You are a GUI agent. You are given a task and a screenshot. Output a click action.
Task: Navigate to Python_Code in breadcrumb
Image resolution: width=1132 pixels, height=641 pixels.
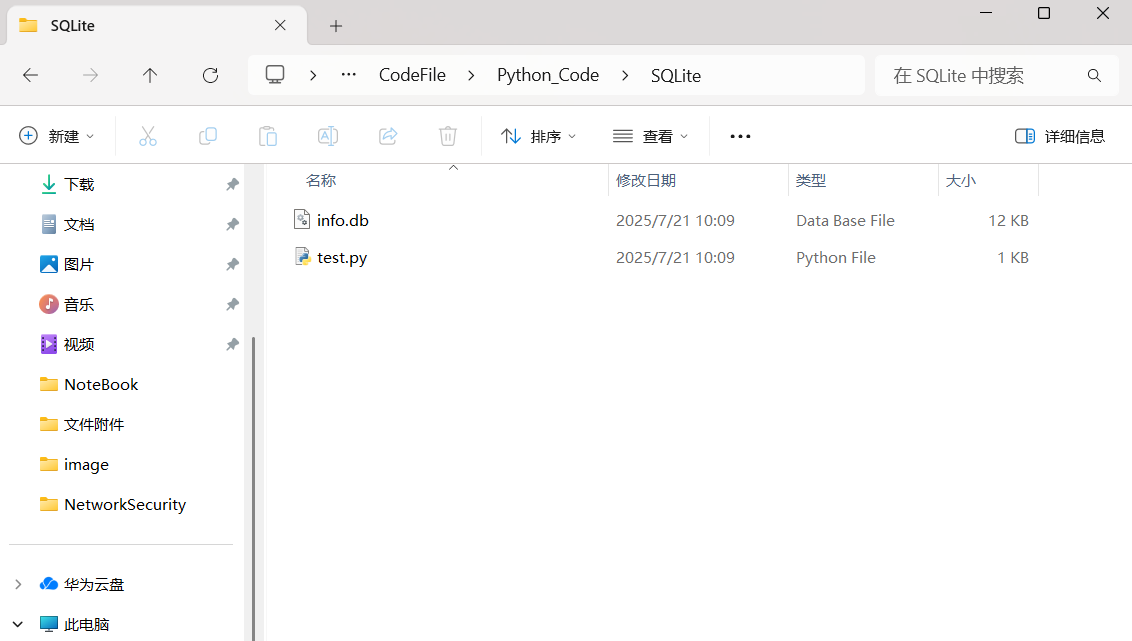[548, 75]
